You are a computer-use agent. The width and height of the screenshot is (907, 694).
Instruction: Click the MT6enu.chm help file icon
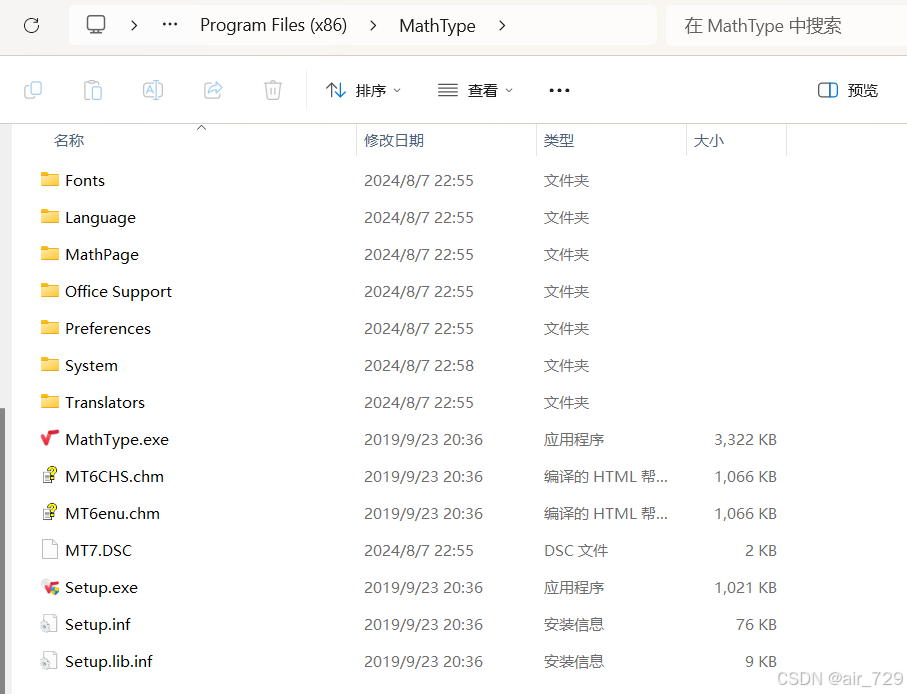pyautogui.click(x=50, y=512)
